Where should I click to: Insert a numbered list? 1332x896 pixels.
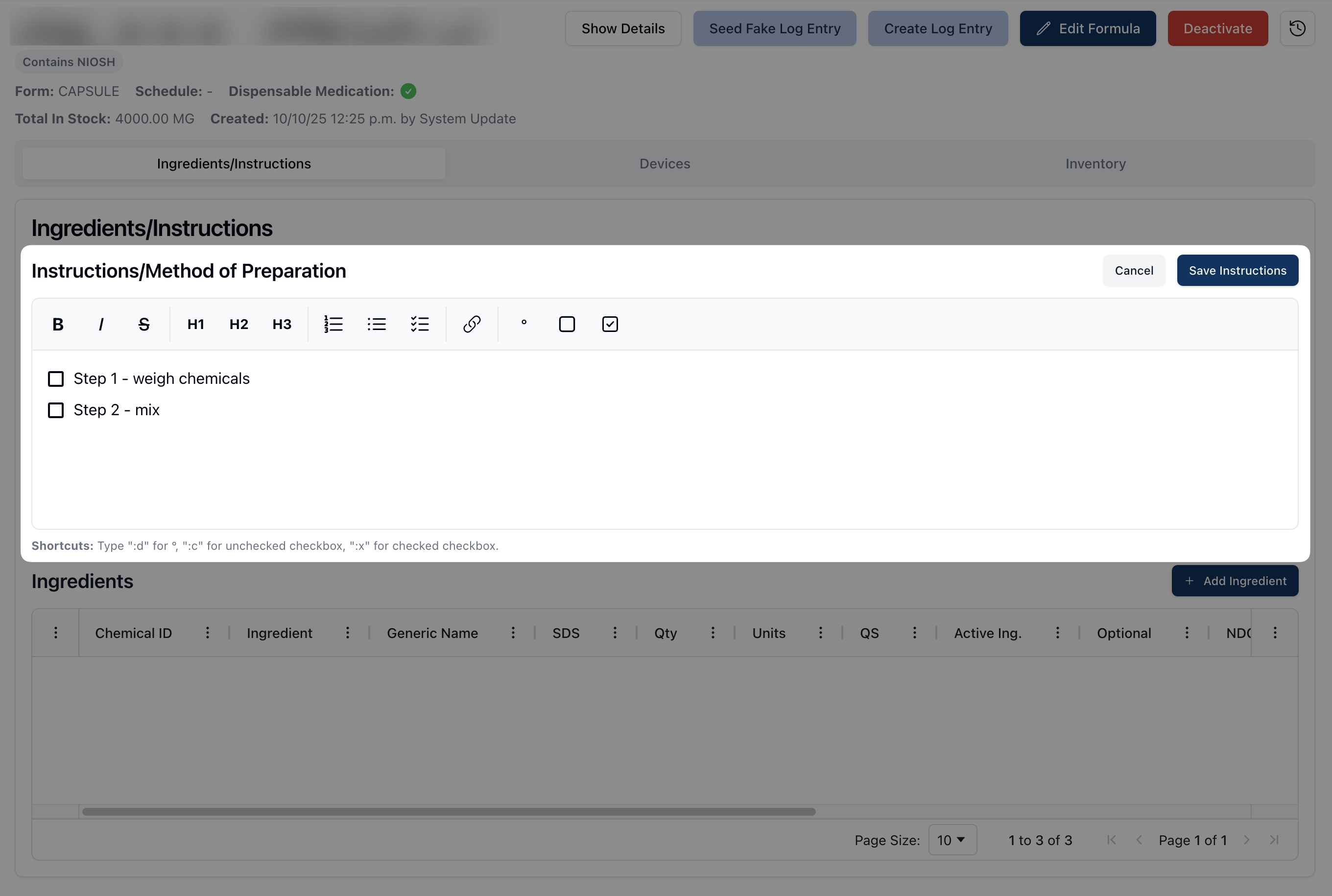point(333,324)
